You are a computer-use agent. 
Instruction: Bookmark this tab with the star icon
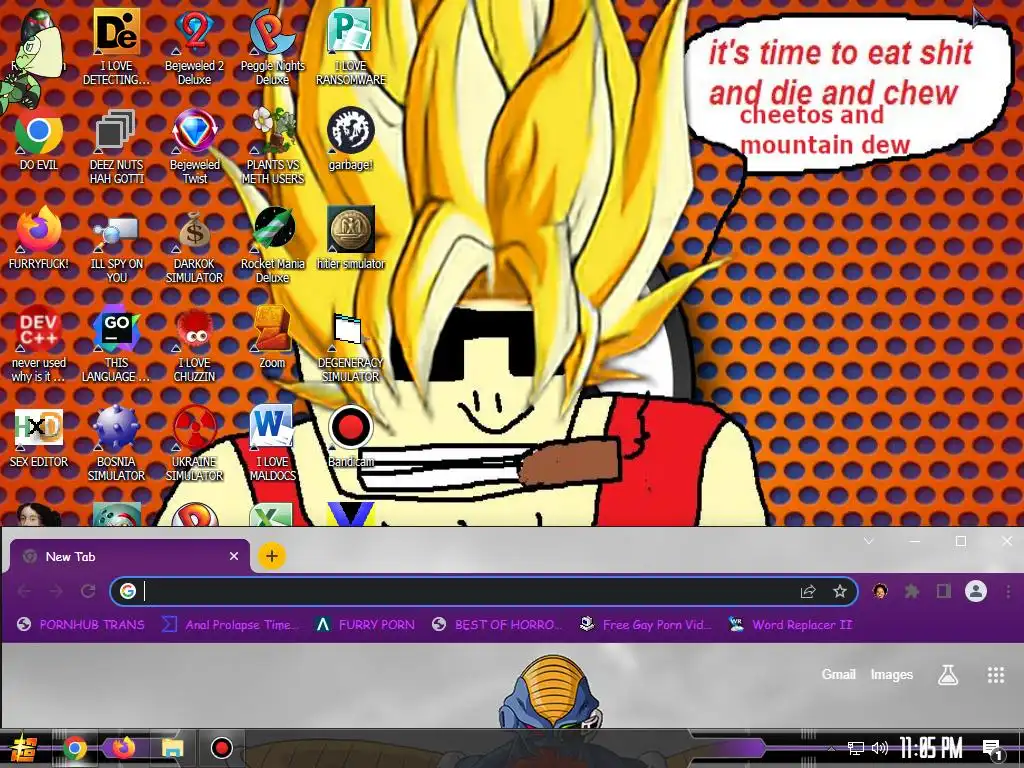tap(840, 592)
